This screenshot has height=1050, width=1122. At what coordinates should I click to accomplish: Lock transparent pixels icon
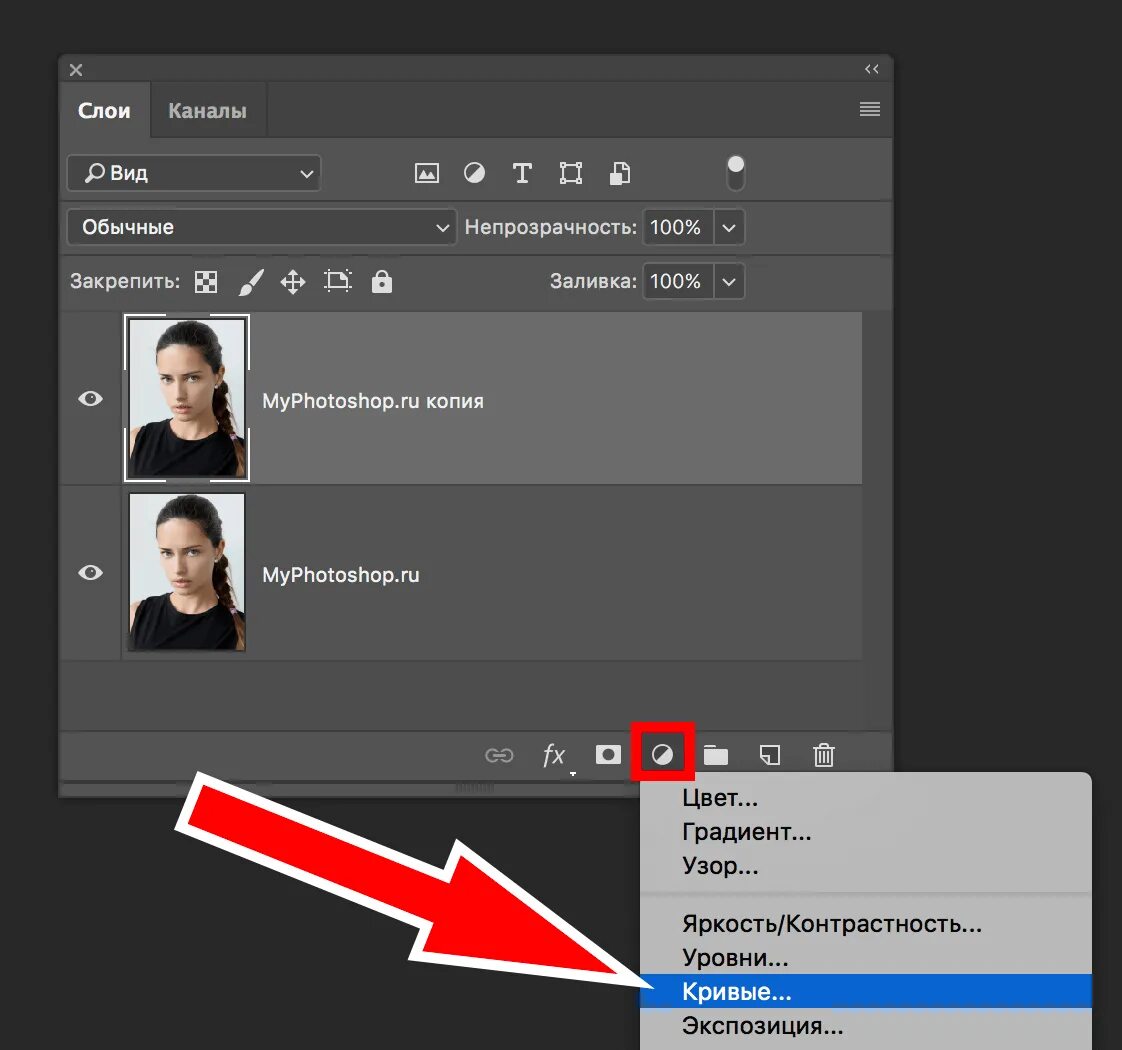[206, 282]
